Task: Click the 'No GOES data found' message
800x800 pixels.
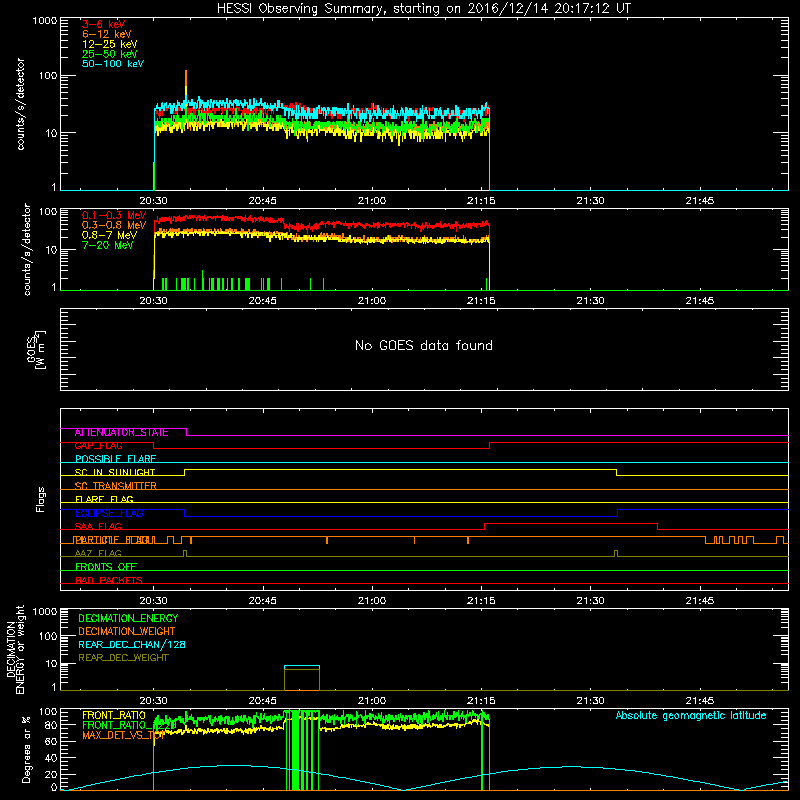Action: click(x=423, y=346)
